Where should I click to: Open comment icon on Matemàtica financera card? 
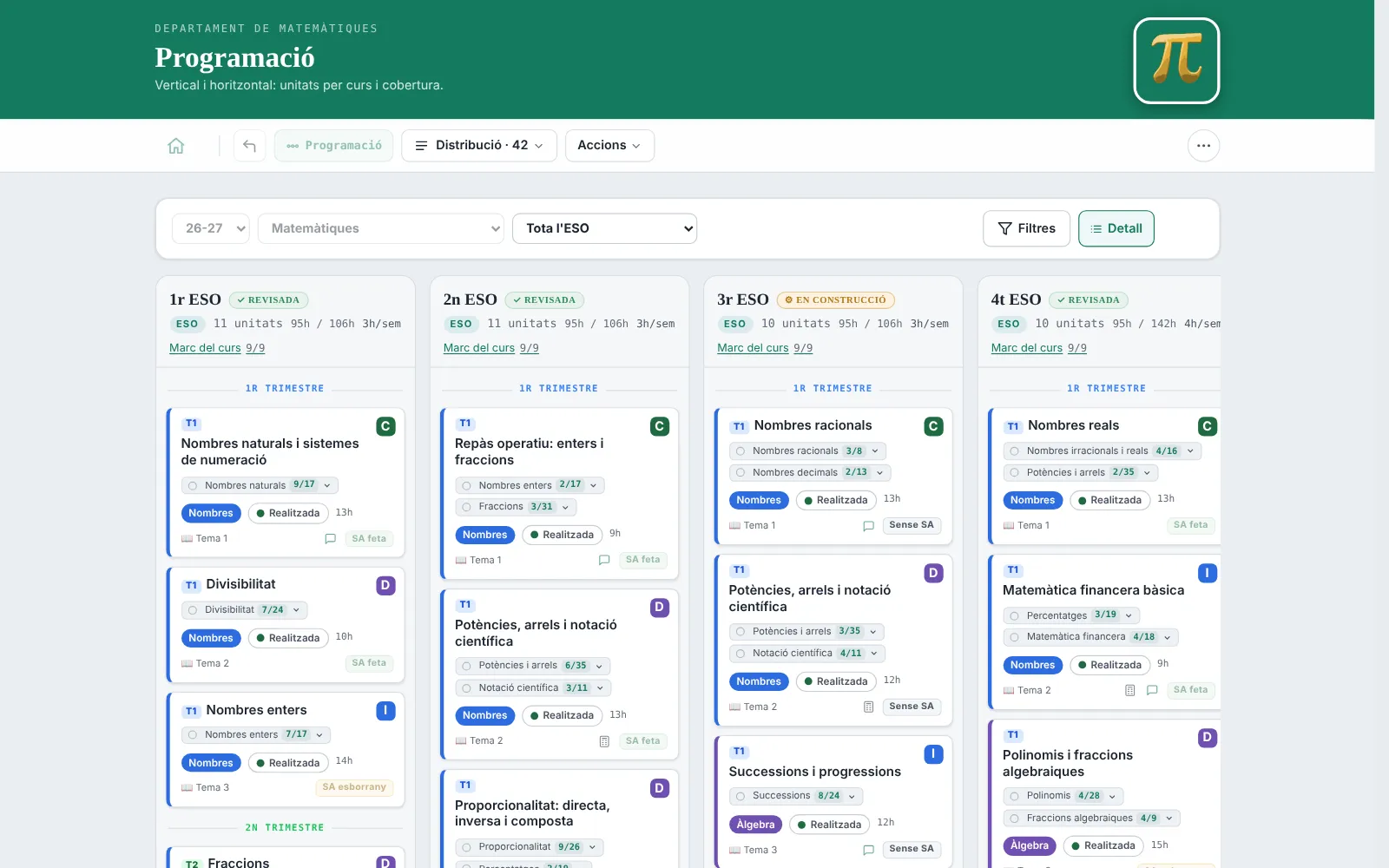[1152, 691]
